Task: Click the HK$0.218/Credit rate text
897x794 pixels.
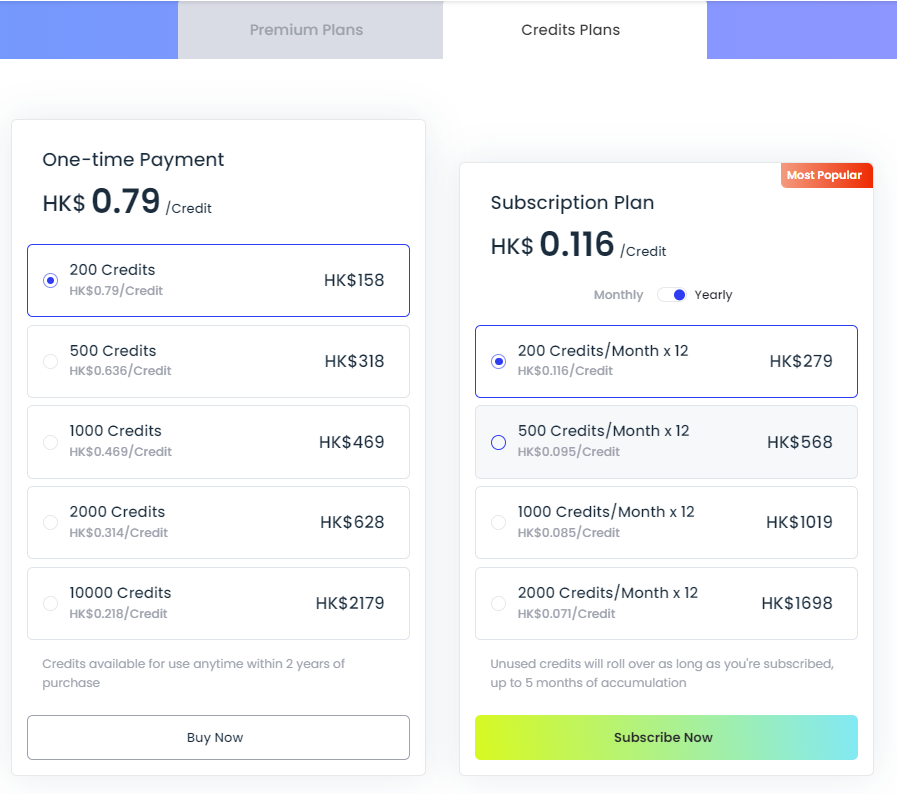Action: (118, 614)
